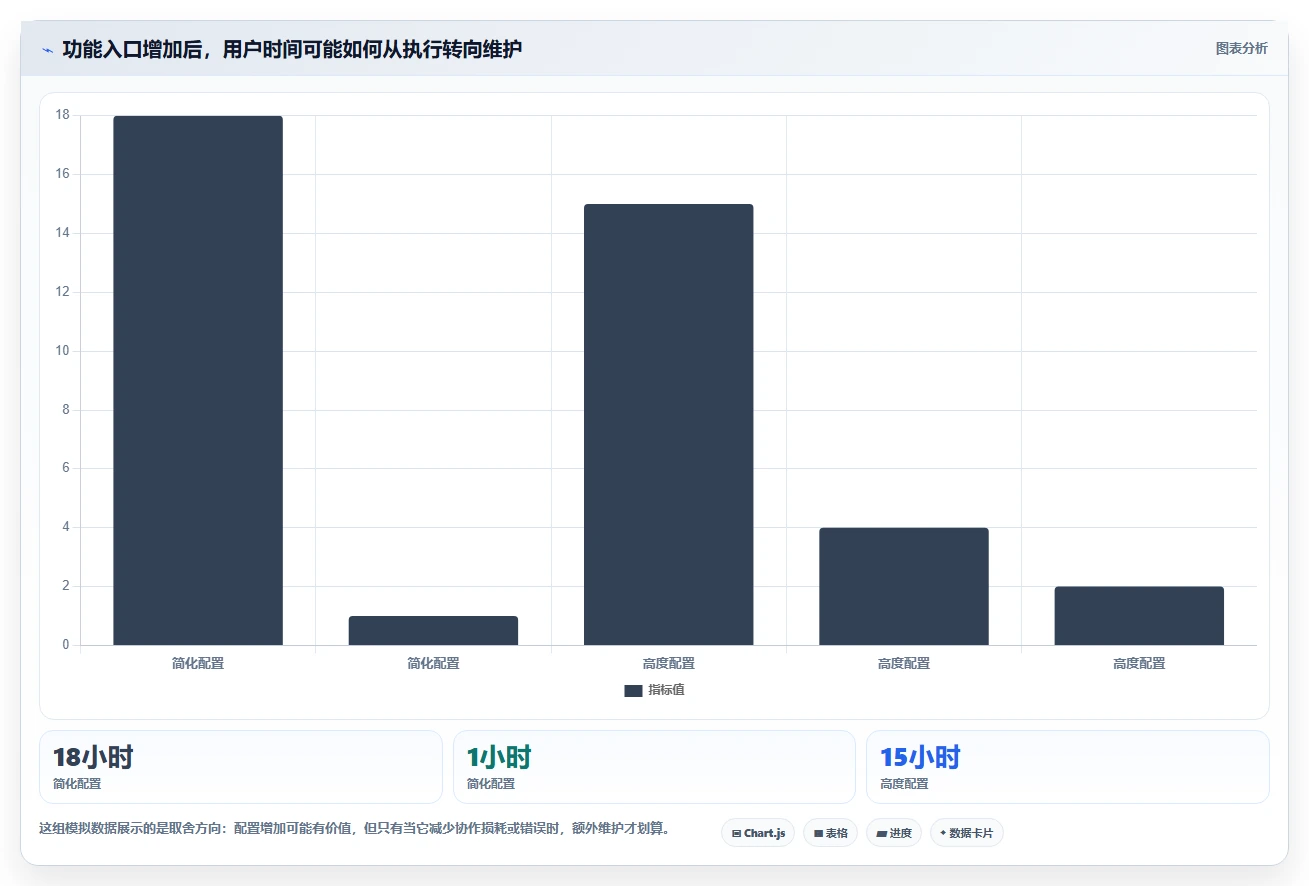Toggle the 指标值 legend color box
The width and height of the screenshot is (1309, 886).
click(633, 690)
